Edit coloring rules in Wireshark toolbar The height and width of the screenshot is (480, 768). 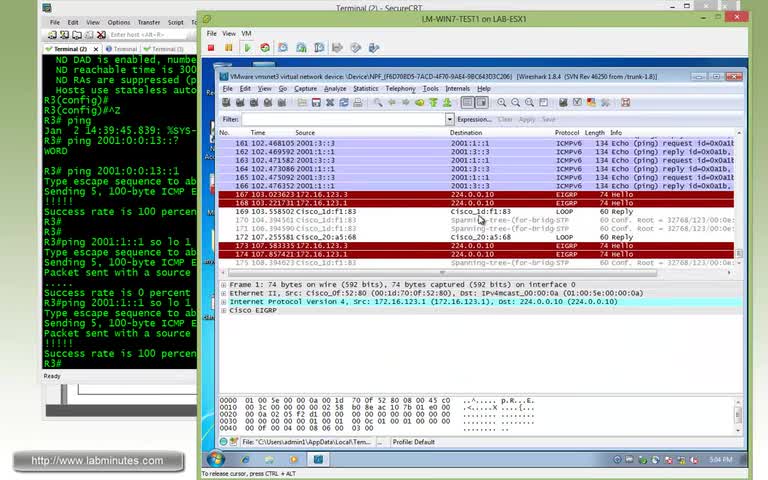pyautogui.click(x=591, y=102)
